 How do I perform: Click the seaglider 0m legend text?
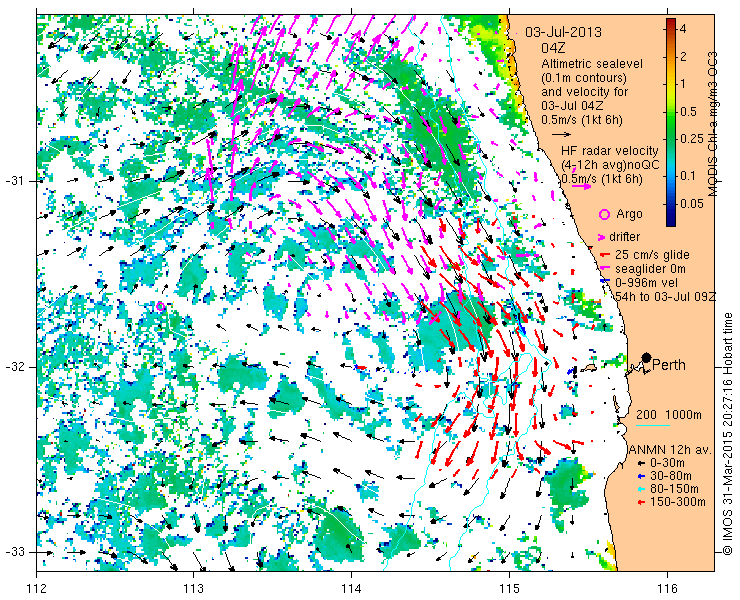click(x=650, y=269)
